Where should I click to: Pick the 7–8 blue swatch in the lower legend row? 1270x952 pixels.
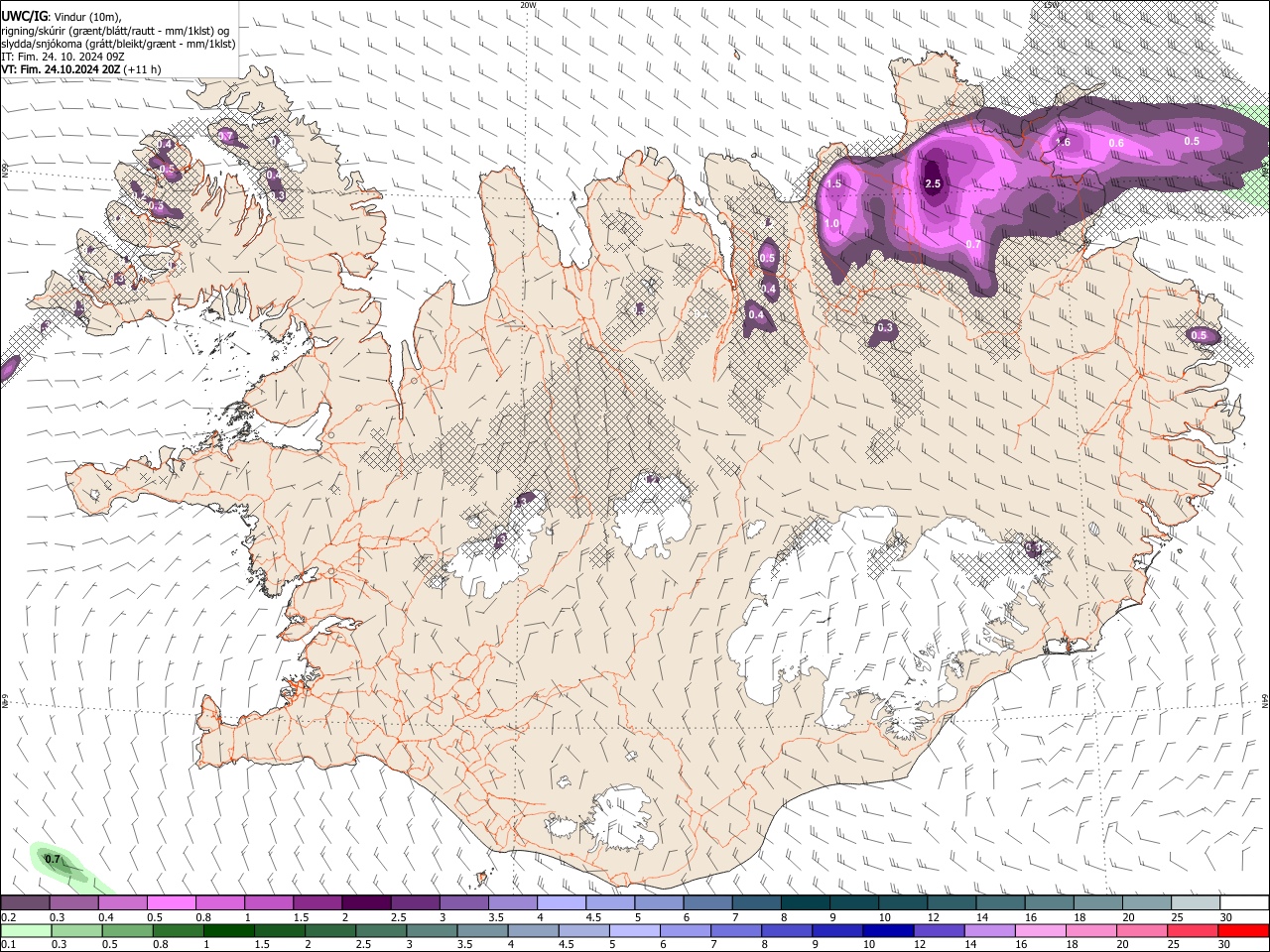(x=737, y=930)
